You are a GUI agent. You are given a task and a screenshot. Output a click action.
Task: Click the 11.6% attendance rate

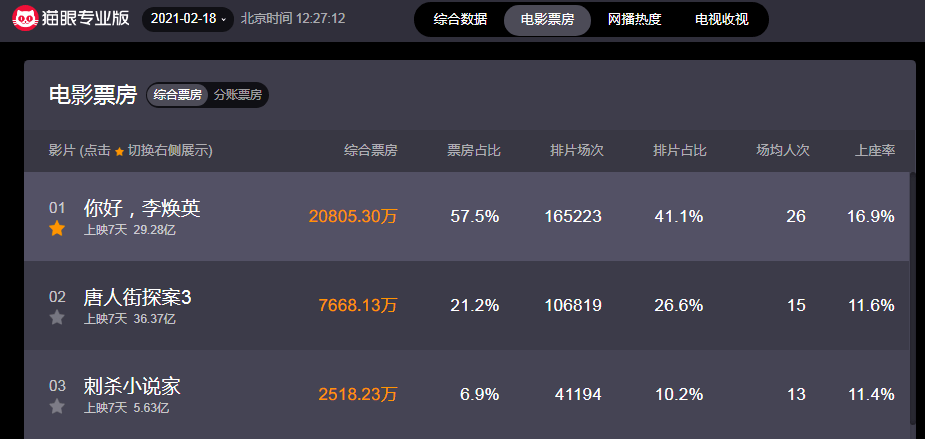(x=871, y=306)
